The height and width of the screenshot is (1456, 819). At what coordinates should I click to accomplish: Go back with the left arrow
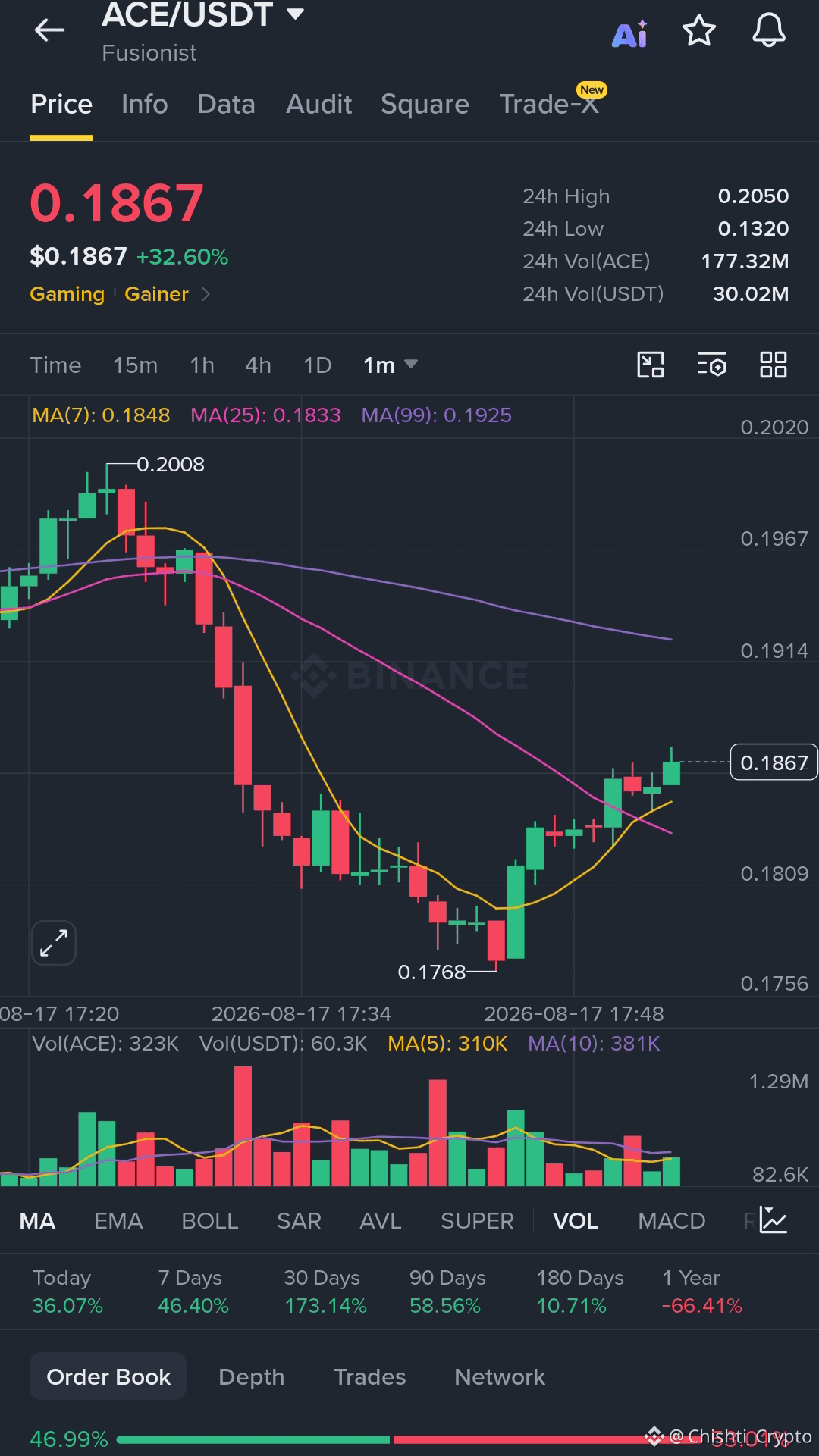tap(50, 30)
